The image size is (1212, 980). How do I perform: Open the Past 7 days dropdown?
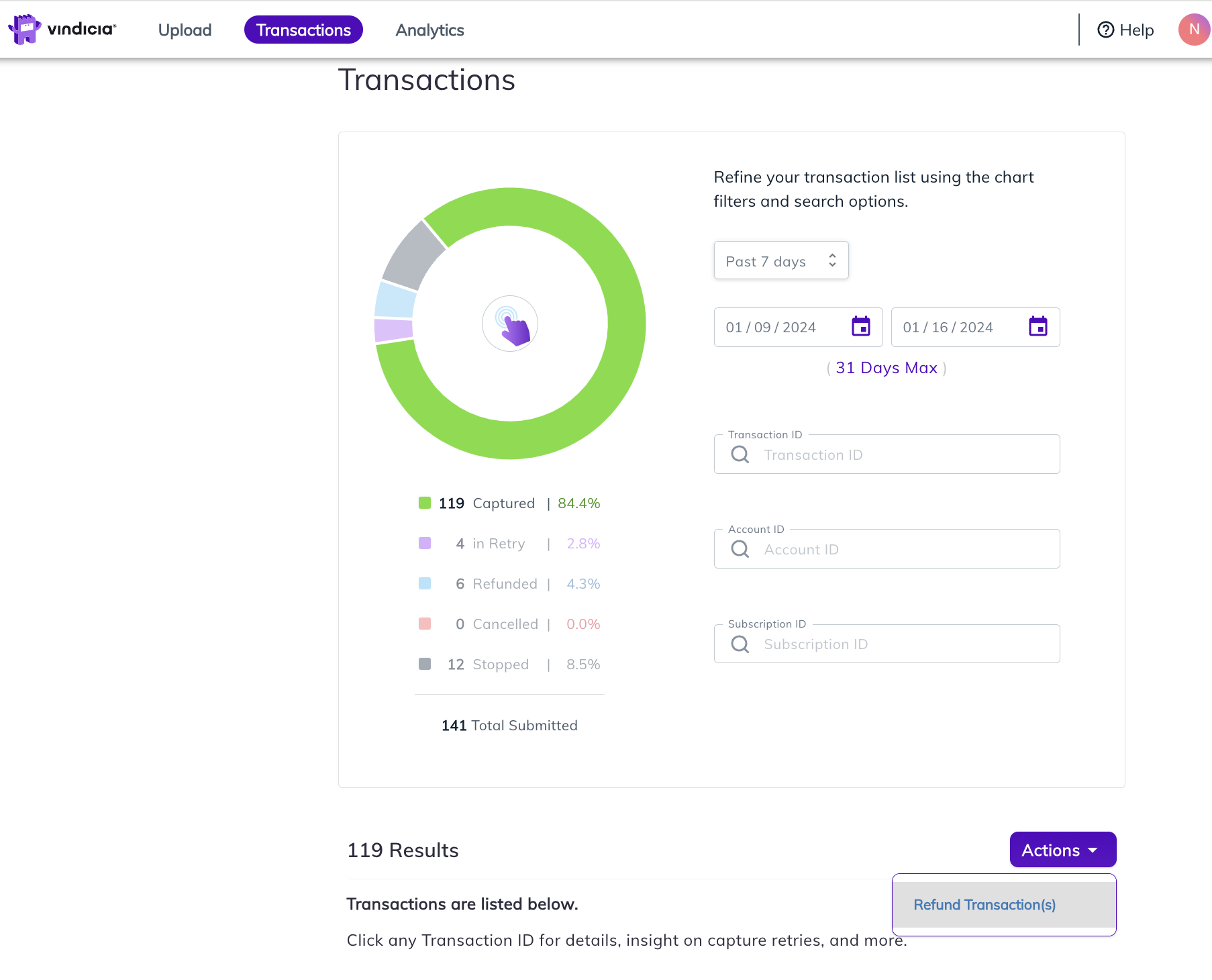click(781, 260)
